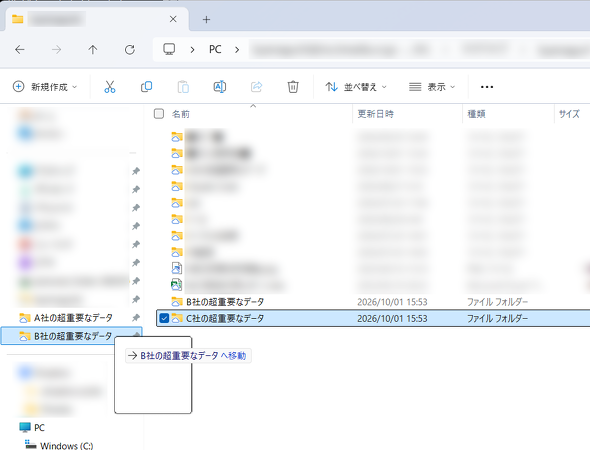Uncheck the C社の超重要なデータ checkbox

tap(164, 318)
